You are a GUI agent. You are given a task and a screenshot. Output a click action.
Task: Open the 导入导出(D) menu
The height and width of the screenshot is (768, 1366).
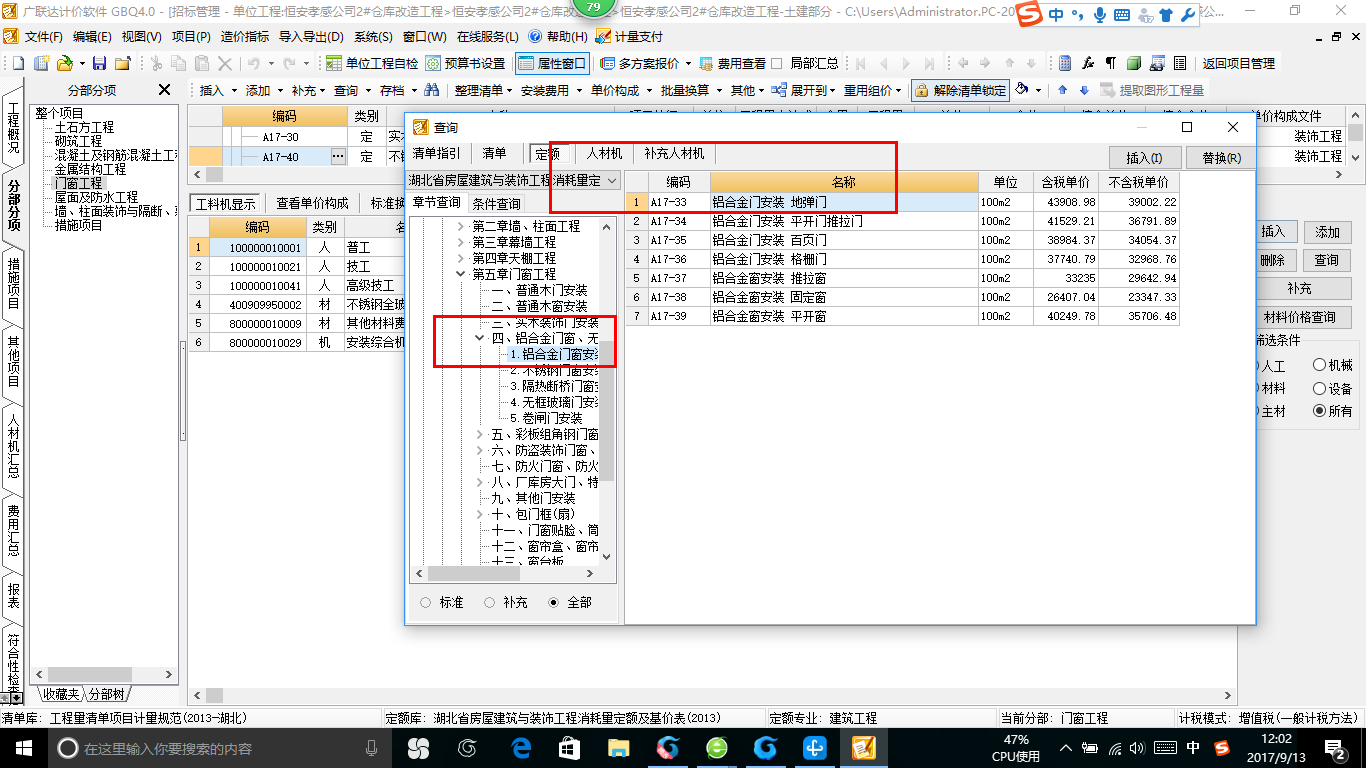click(x=311, y=36)
